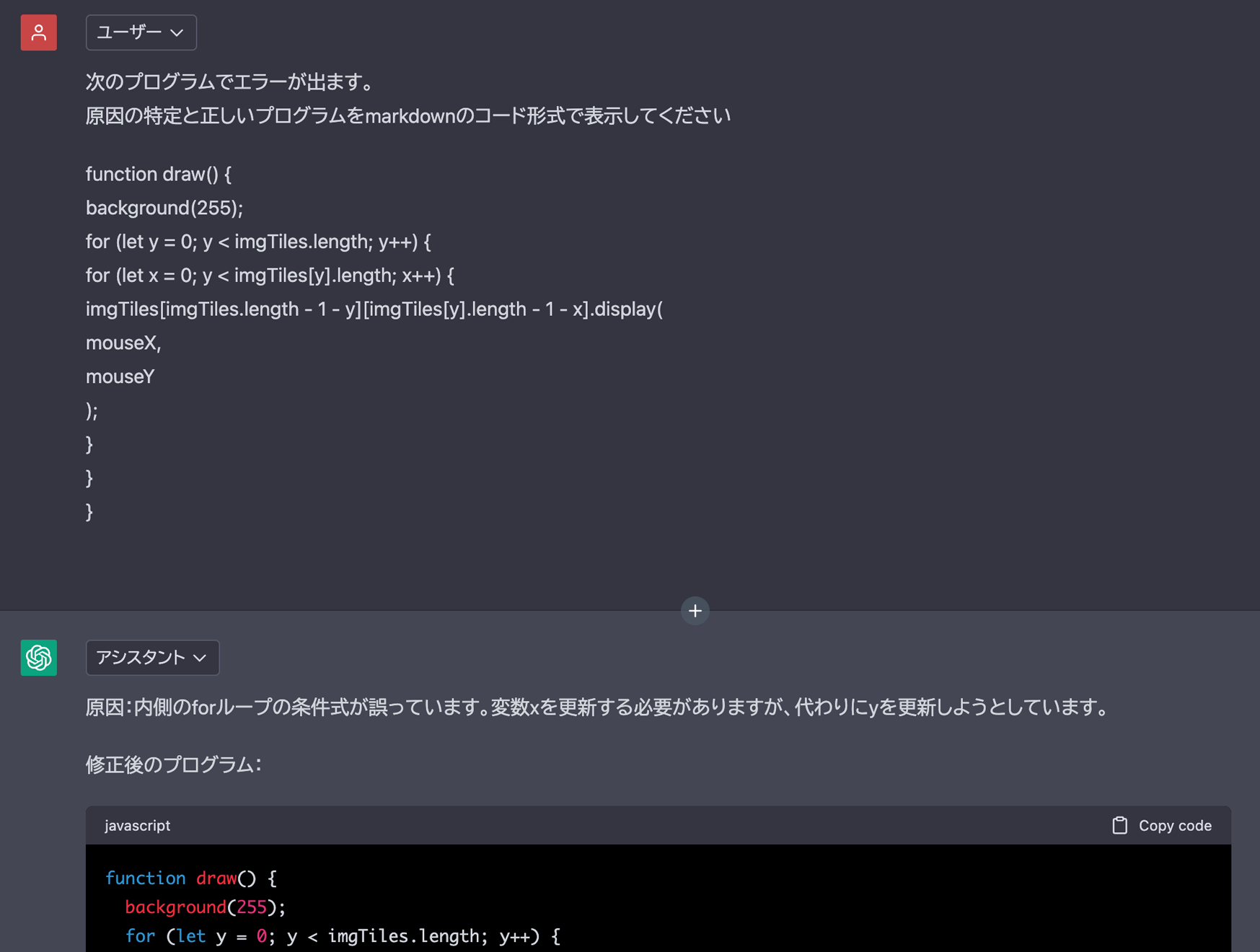
Task: Click the mouseY line in user message
Action: click(x=120, y=376)
